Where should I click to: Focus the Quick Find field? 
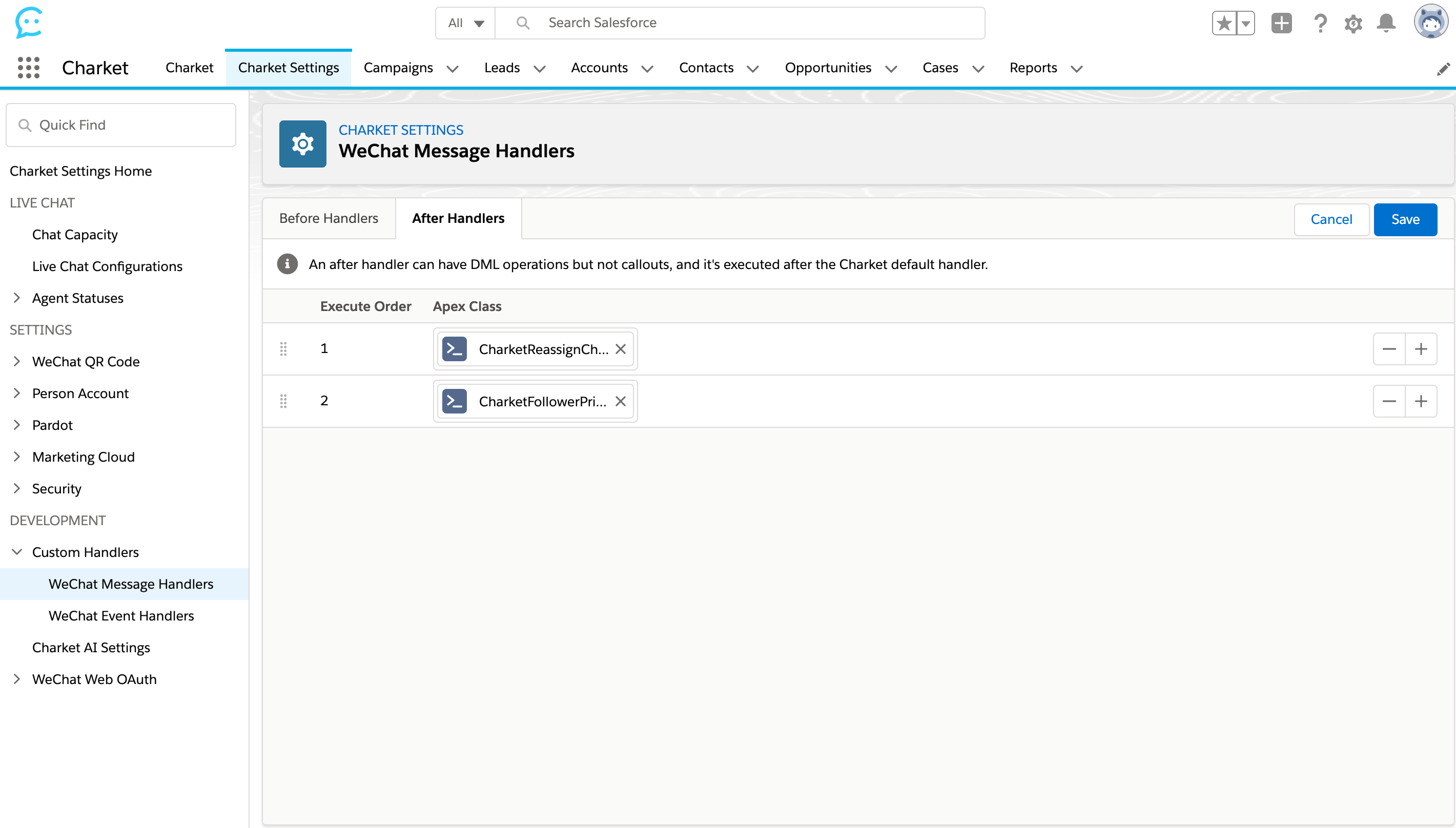coord(121,125)
